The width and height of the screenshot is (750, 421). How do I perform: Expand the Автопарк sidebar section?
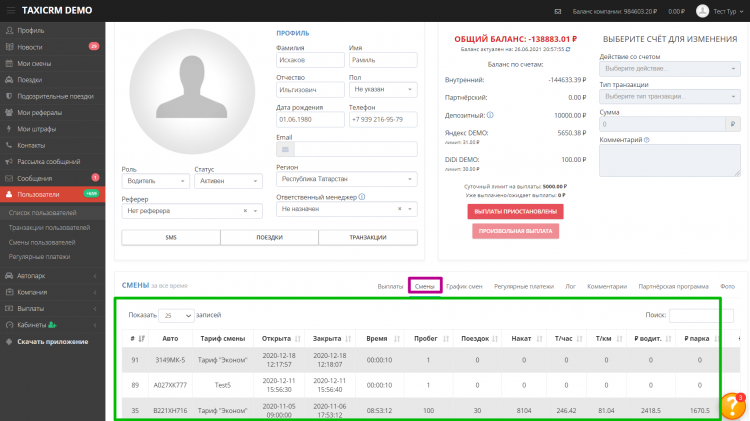coord(52,275)
